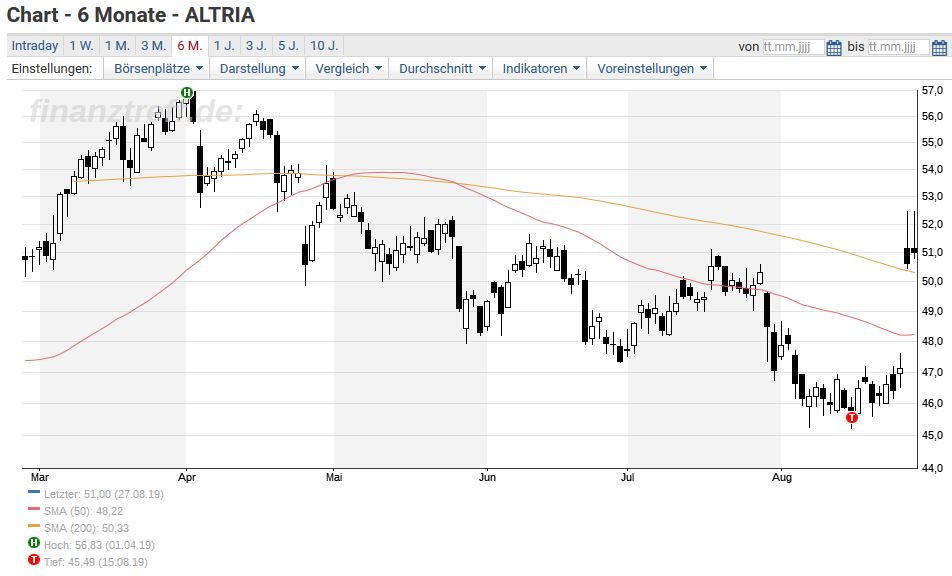
Task: Select the 6 M. timeframe tab
Action: point(190,46)
